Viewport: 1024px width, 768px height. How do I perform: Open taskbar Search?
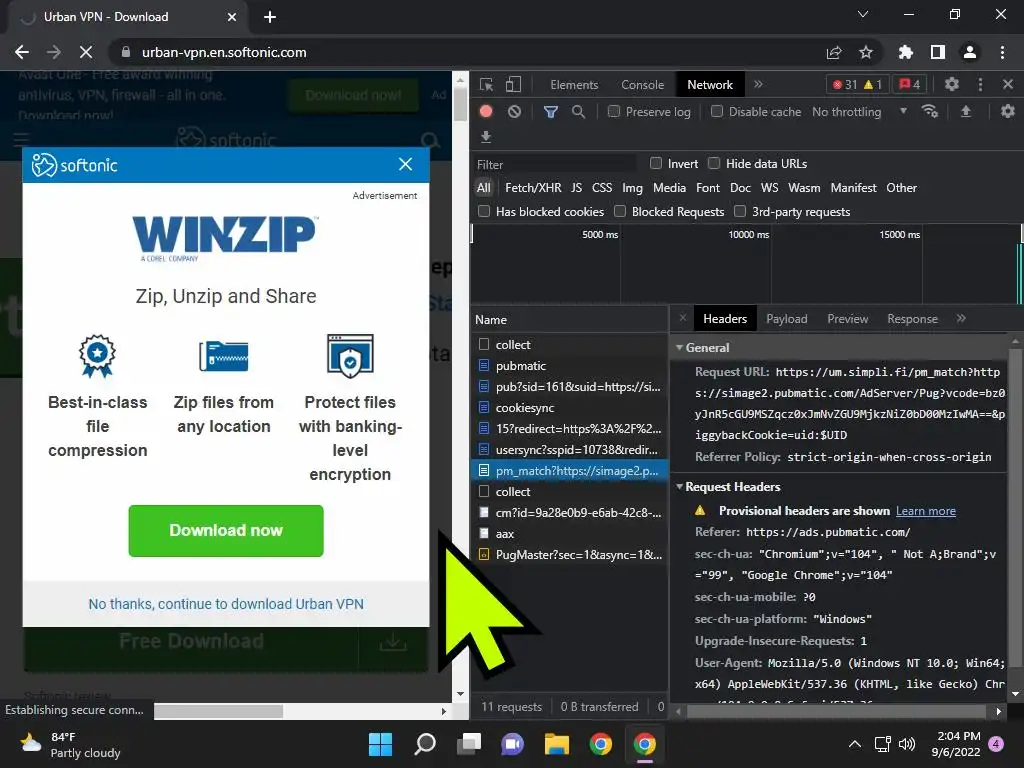pos(424,744)
